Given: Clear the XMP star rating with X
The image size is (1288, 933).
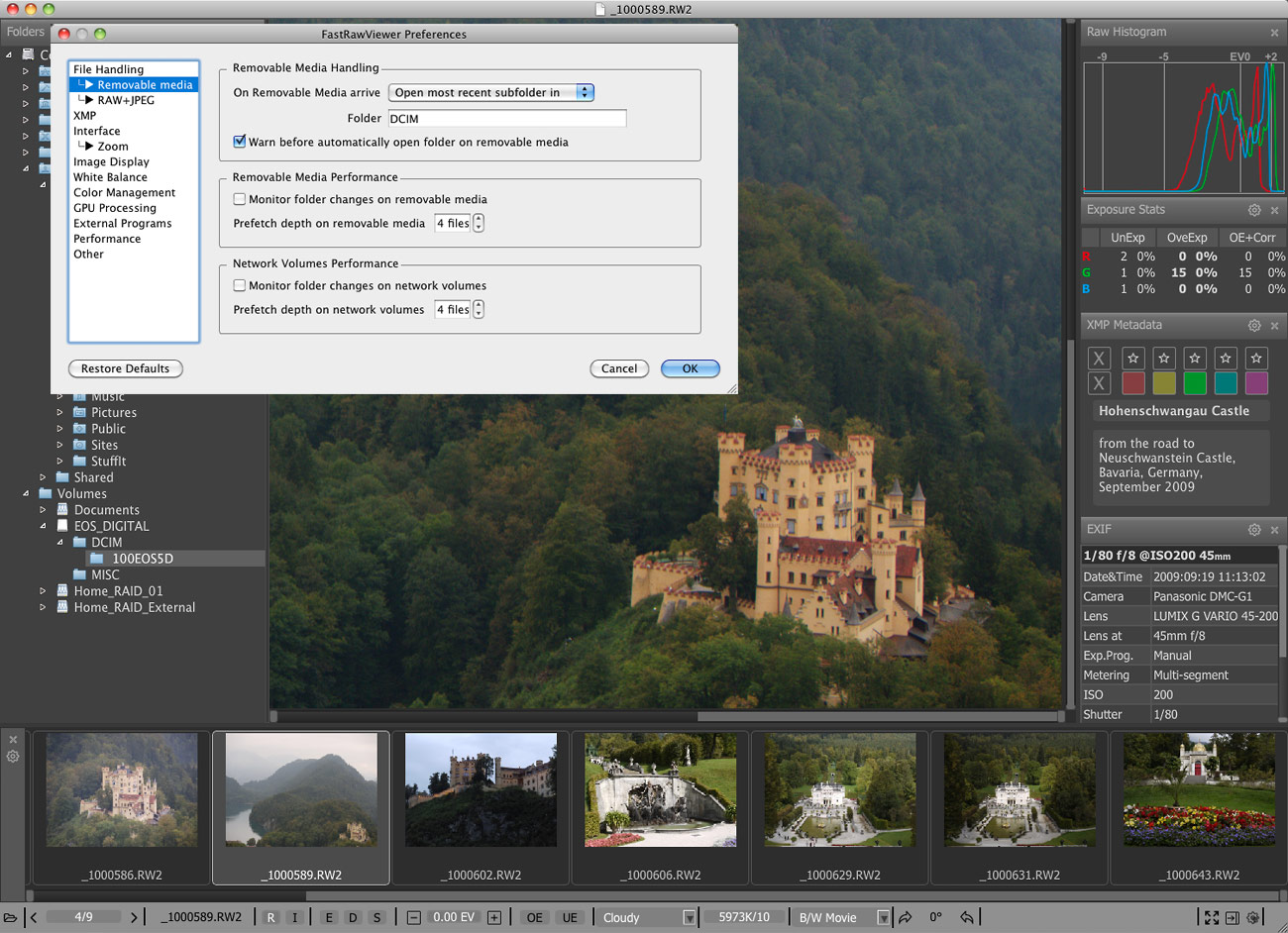Looking at the screenshot, I should pos(1099,359).
